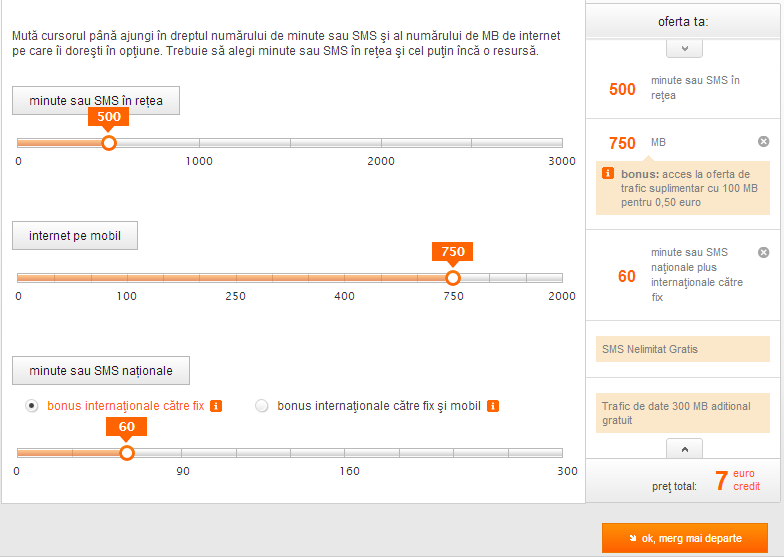
Task: Set internet slider to 250 mark
Action: (236, 278)
